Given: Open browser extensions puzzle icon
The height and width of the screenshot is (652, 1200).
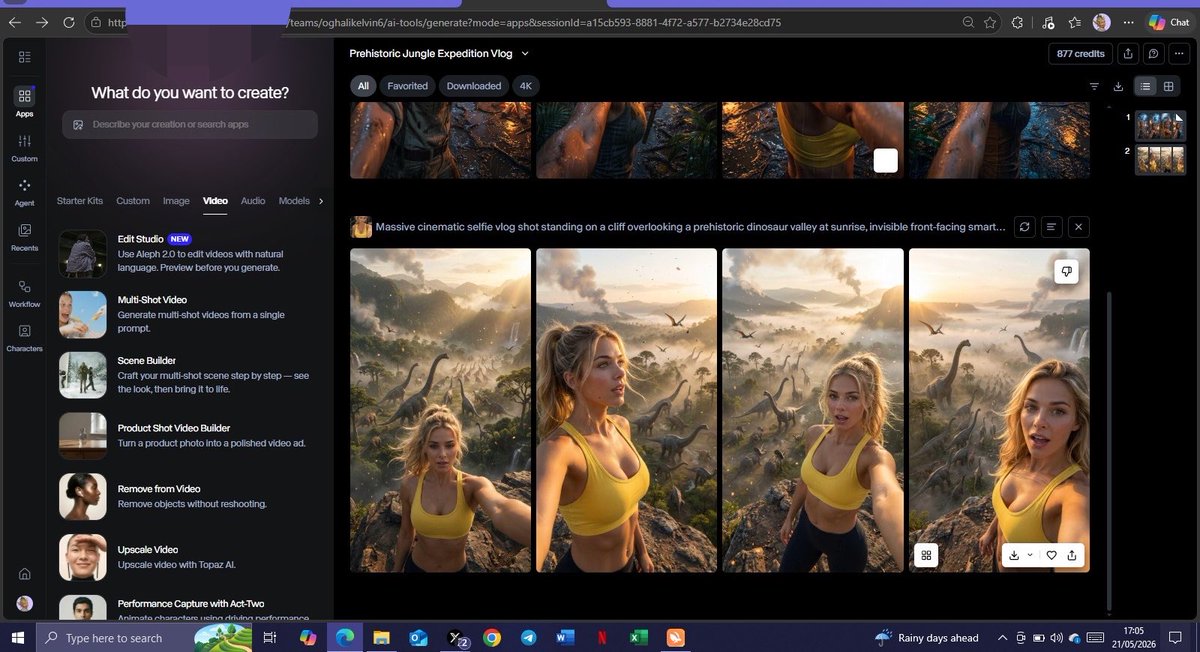Looking at the screenshot, I should click(x=1018, y=22).
